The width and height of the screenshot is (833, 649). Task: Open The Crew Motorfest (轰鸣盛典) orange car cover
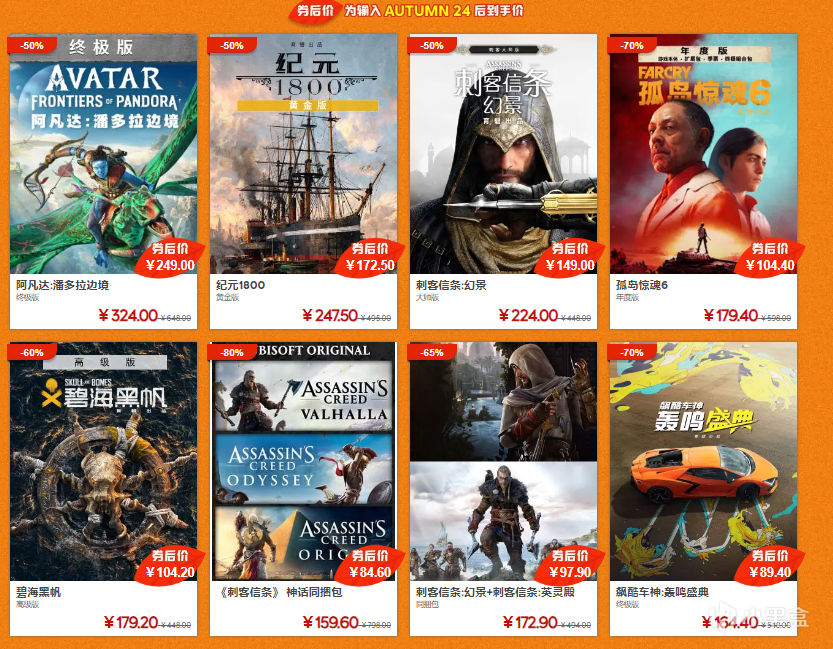tap(703, 461)
